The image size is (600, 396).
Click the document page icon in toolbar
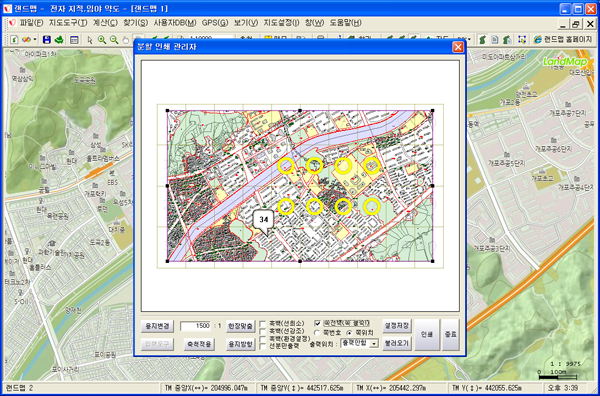click(495, 39)
